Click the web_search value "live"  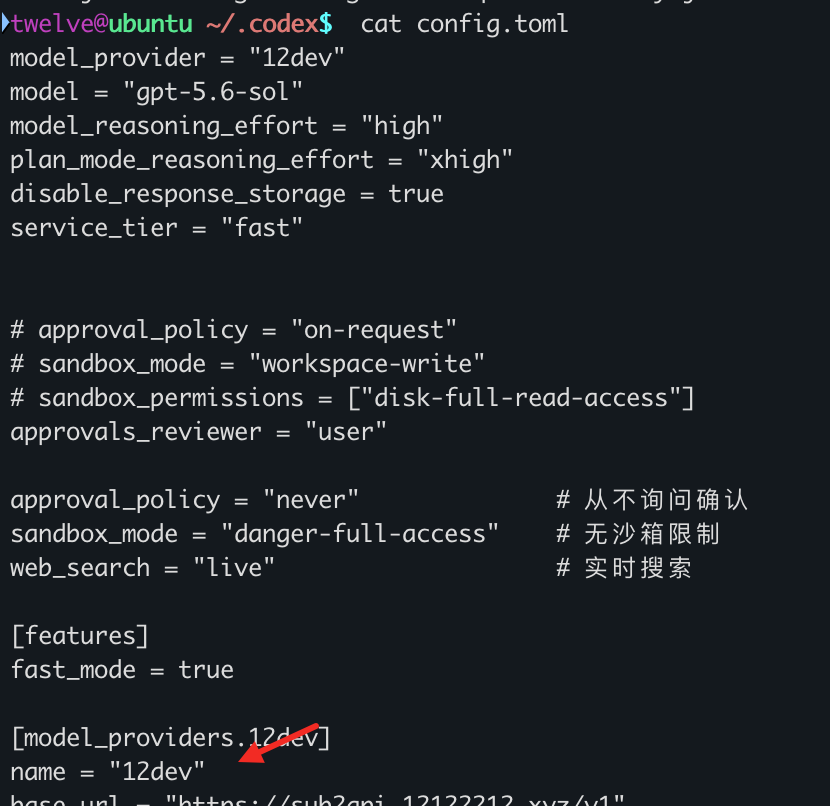(233, 568)
